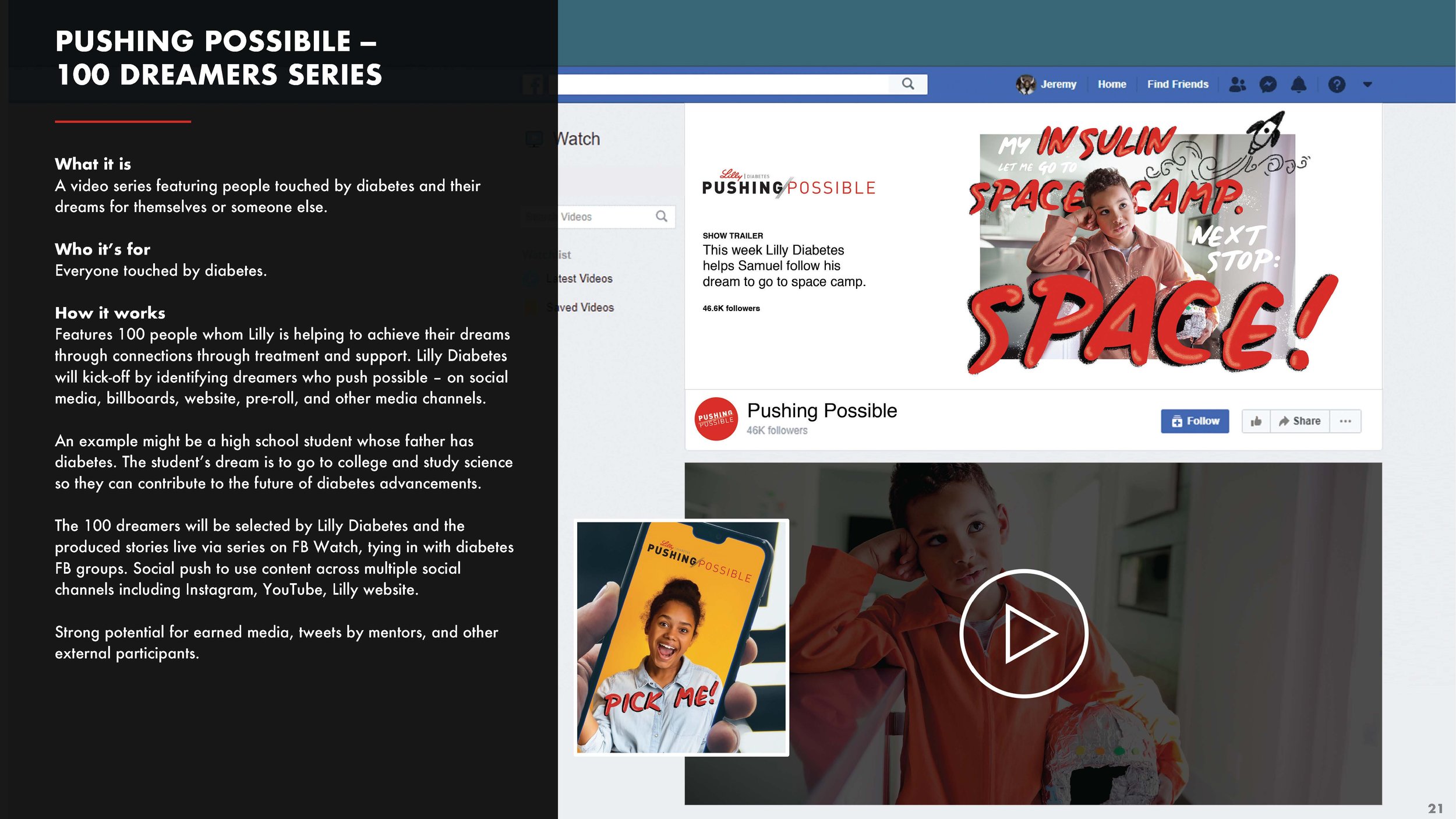
Task: Go to Home in Facebook bar
Action: coord(1112,84)
